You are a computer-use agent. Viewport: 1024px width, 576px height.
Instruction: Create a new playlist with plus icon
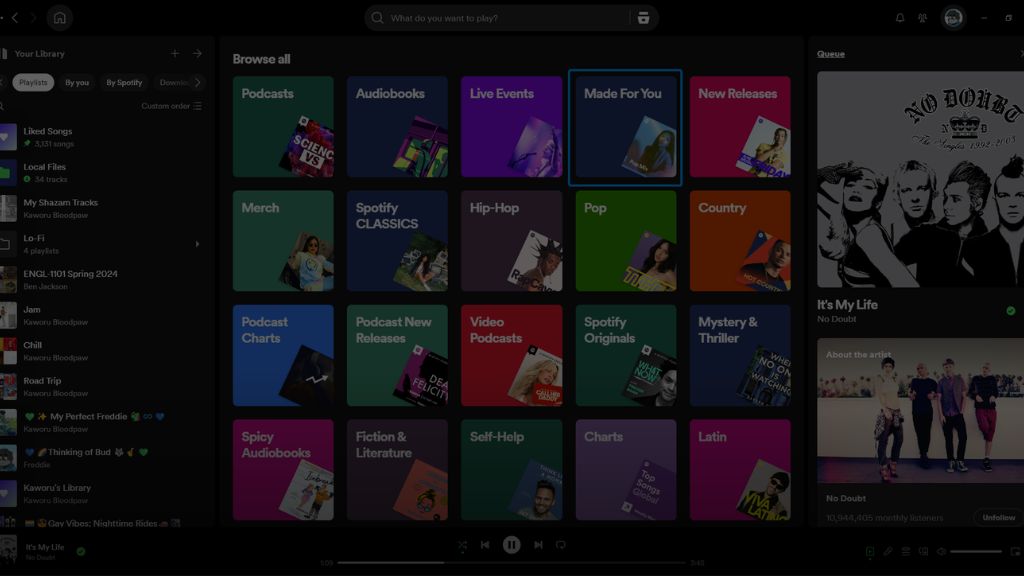175,54
